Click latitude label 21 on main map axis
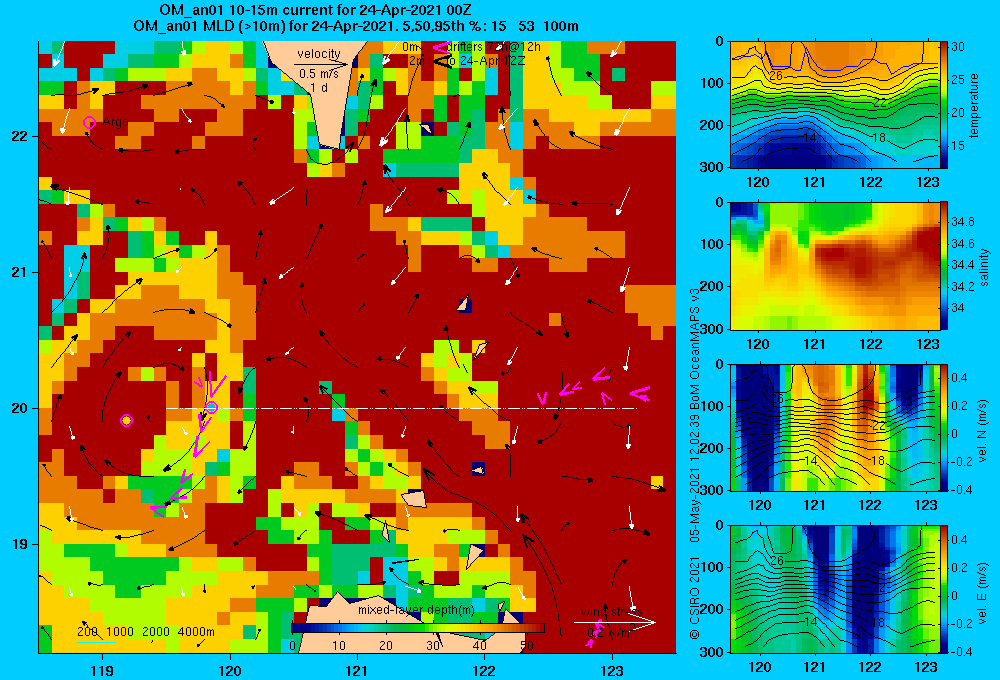1000x680 pixels. pyautogui.click(x=20, y=272)
